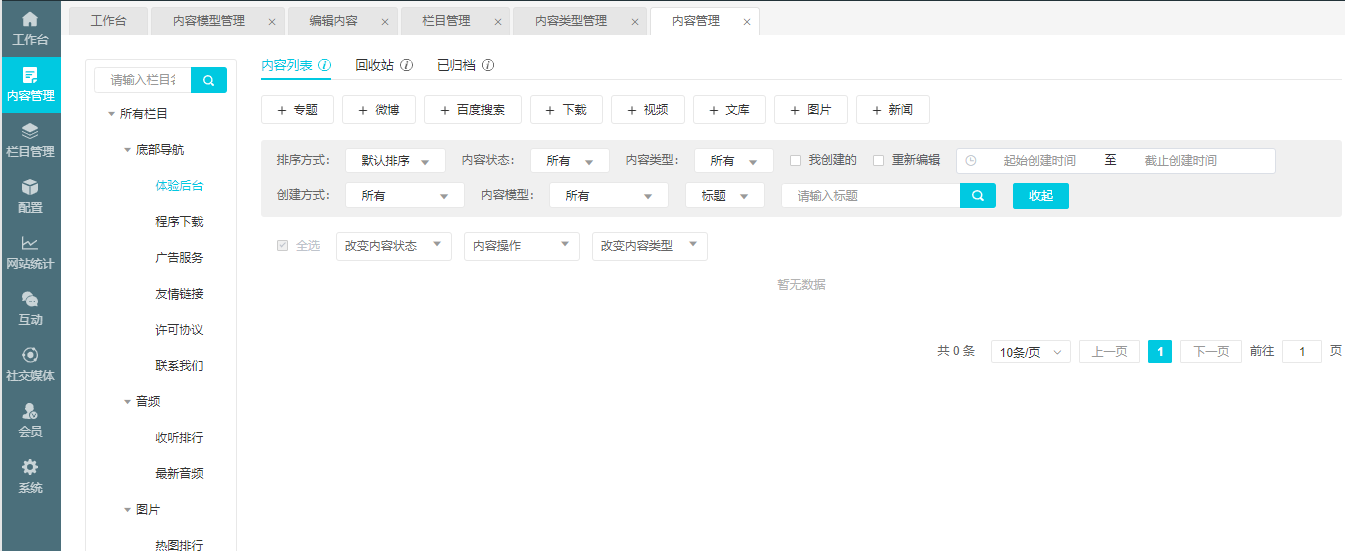
Task: Click the title search magnifier button
Action: (x=978, y=196)
